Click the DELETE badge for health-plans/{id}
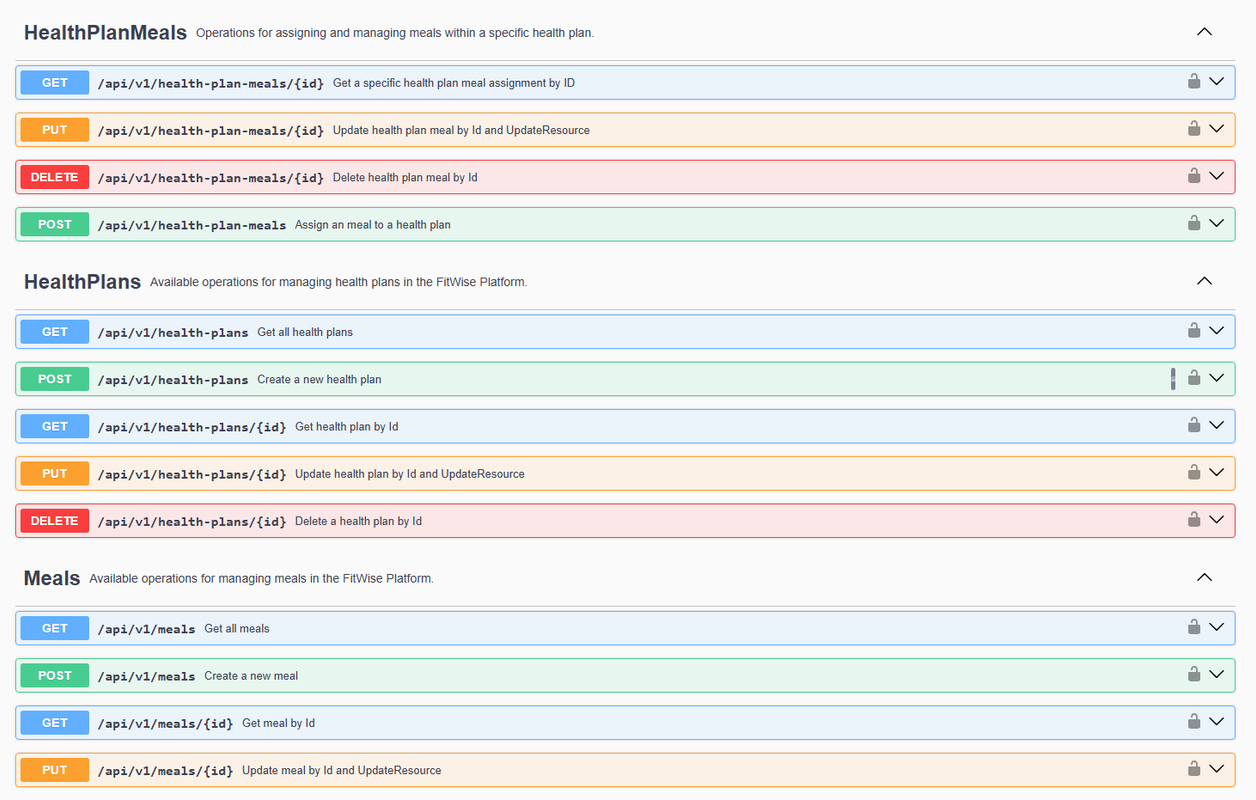 coord(55,521)
